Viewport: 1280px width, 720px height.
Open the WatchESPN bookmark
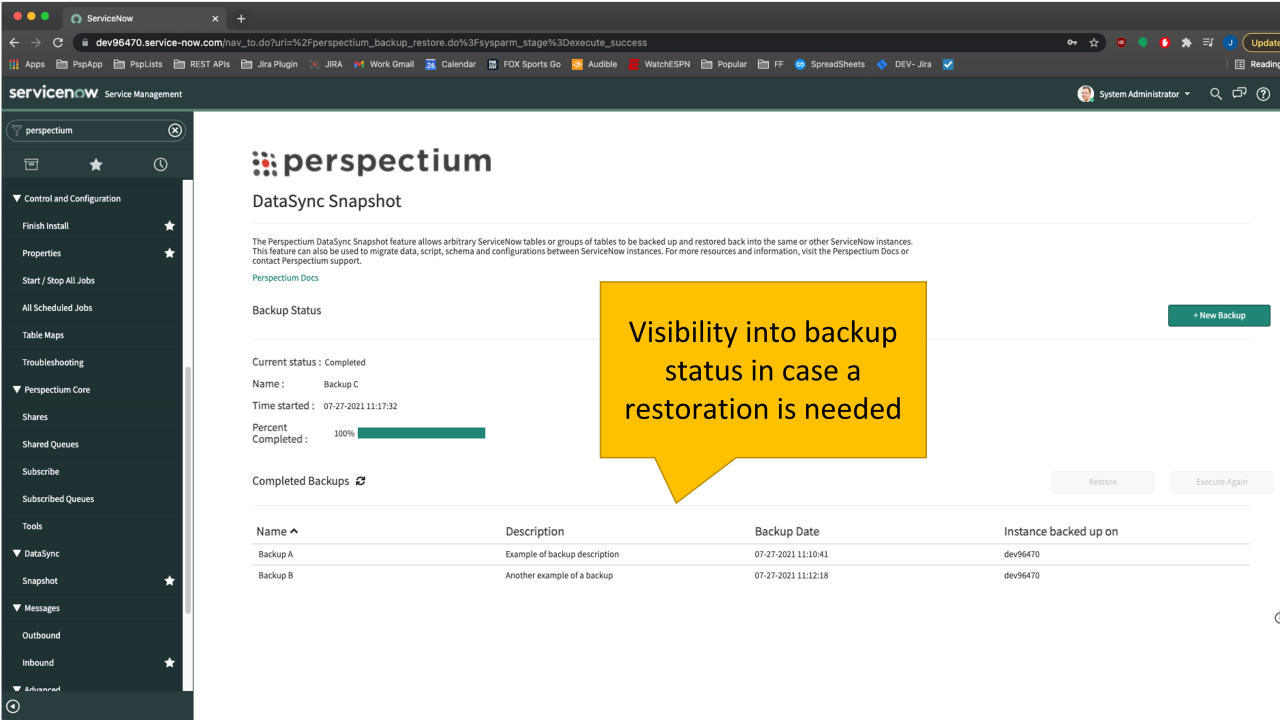660,64
